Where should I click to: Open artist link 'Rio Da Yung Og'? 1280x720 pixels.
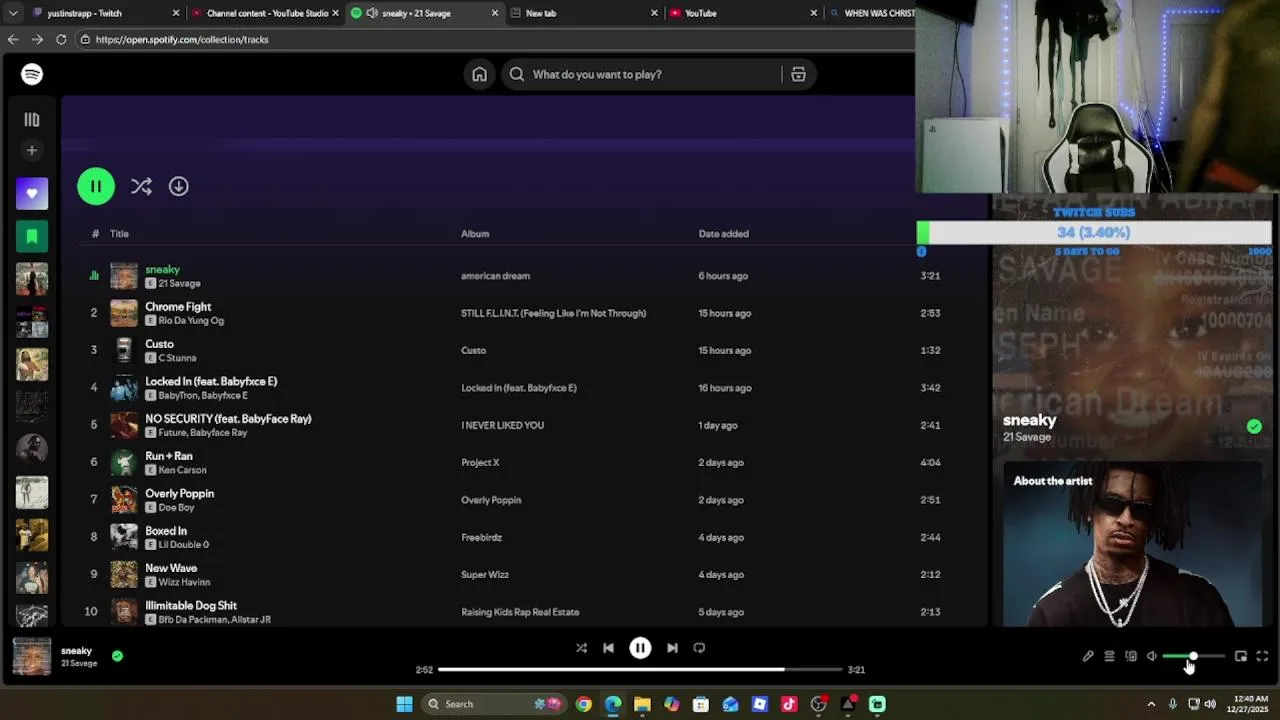[191, 321]
